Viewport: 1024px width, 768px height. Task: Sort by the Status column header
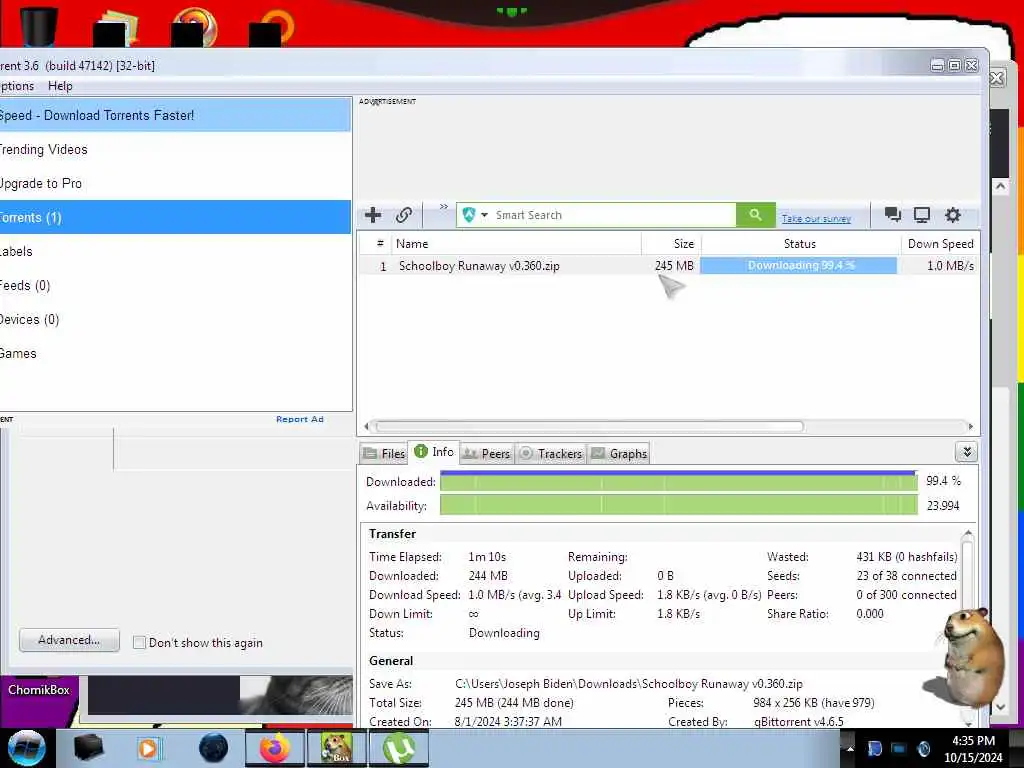pos(800,244)
